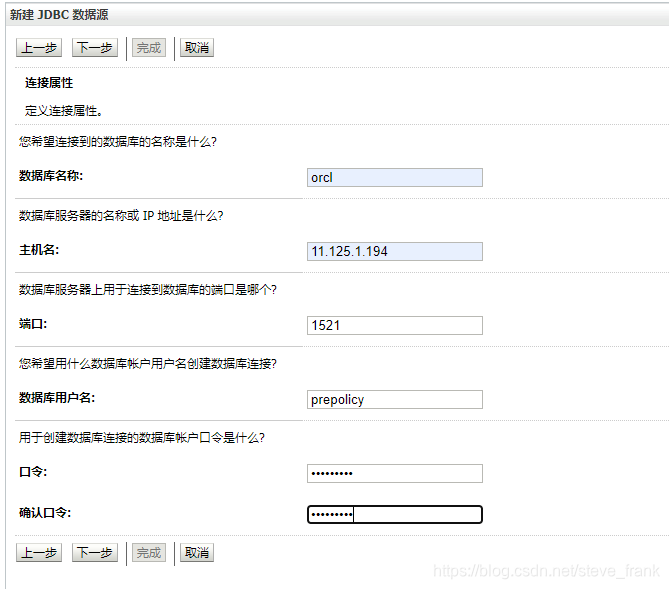Focus the 数据库用户名 field with prepolicy
The image size is (669, 589).
[x=395, y=399]
